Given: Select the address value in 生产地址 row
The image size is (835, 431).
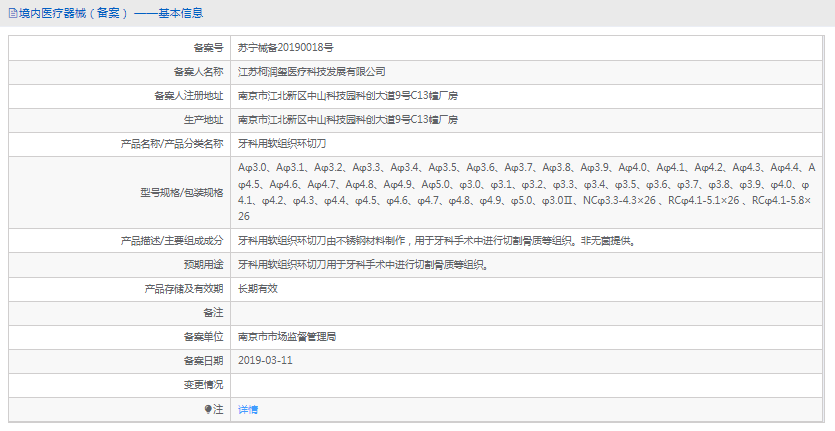Looking at the screenshot, I should [x=348, y=120].
